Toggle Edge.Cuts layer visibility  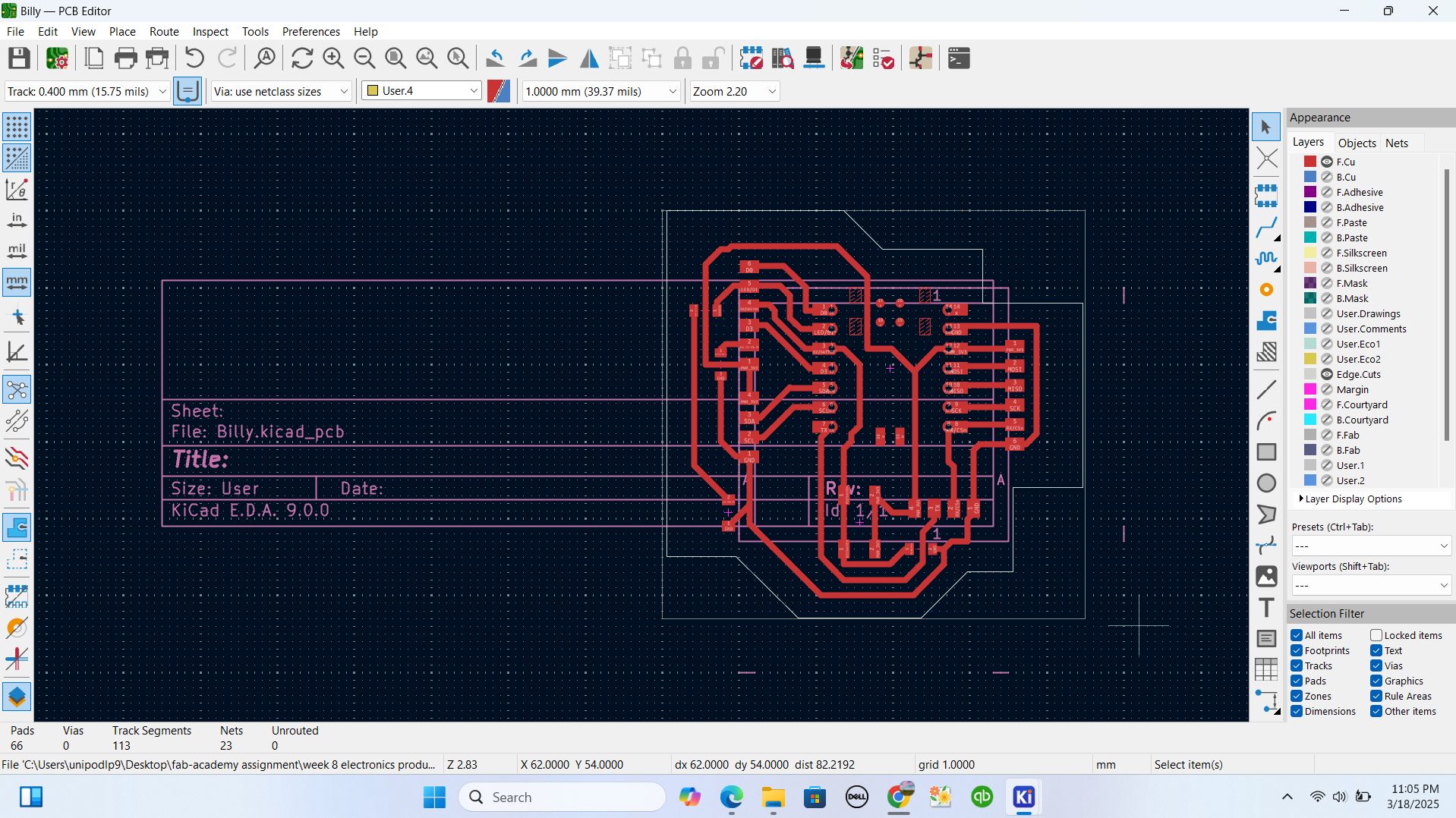click(1327, 374)
